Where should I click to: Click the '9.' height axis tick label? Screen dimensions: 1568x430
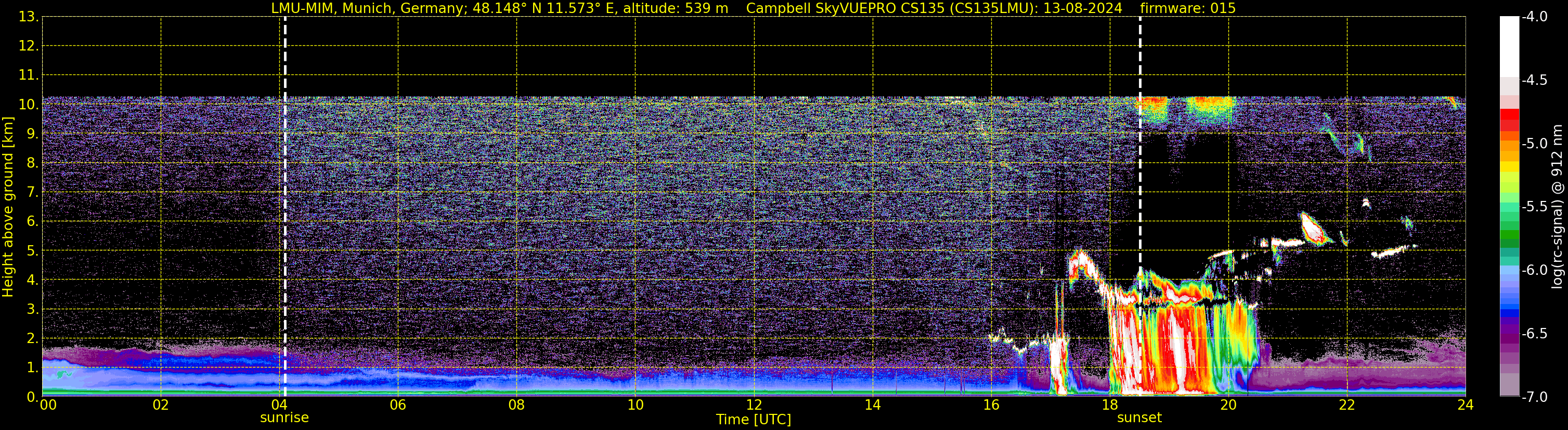[x=32, y=133]
